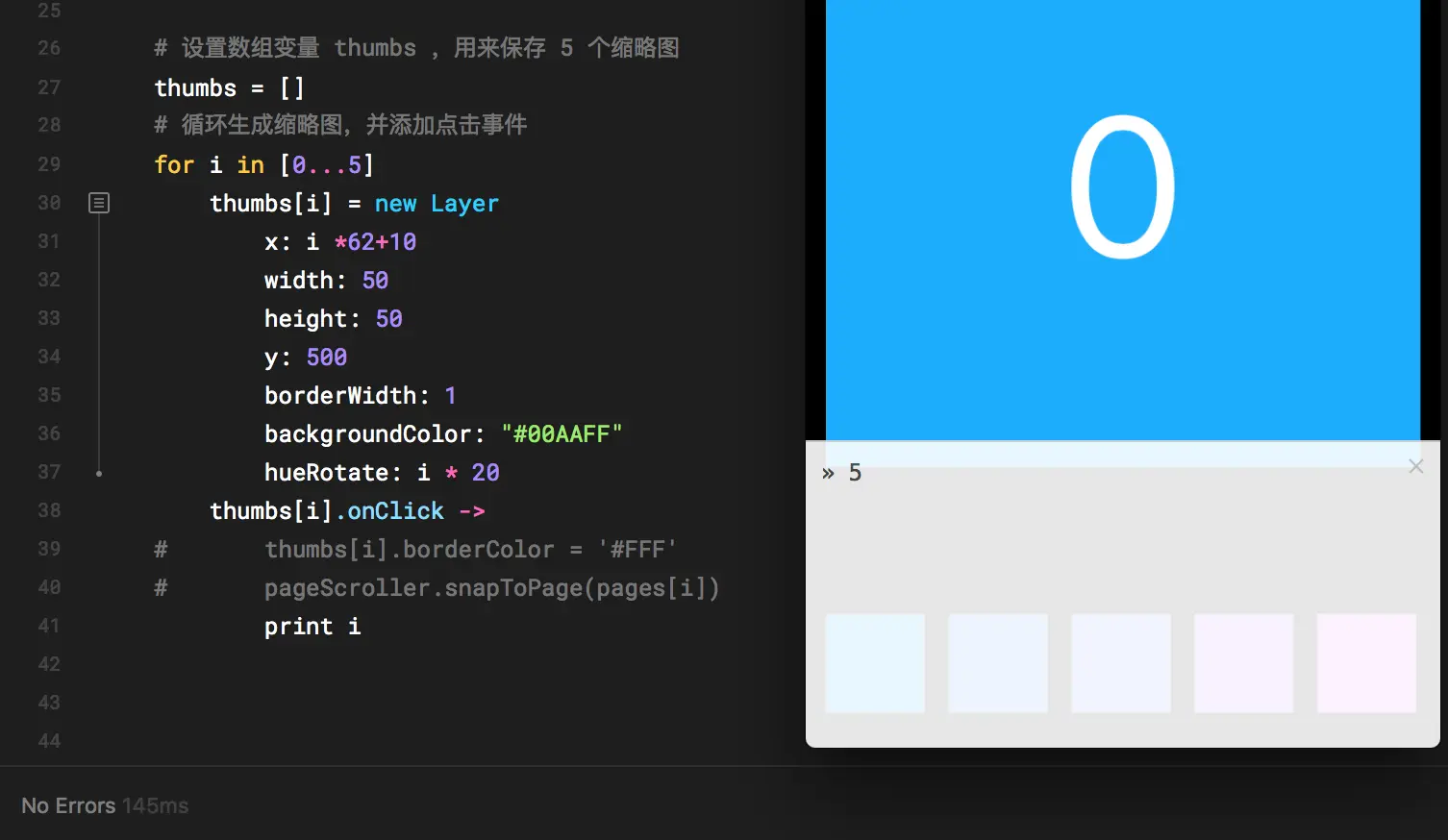Click the console prompt chevron »
The image size is (1448, 840).
click(x=828, y=473)
